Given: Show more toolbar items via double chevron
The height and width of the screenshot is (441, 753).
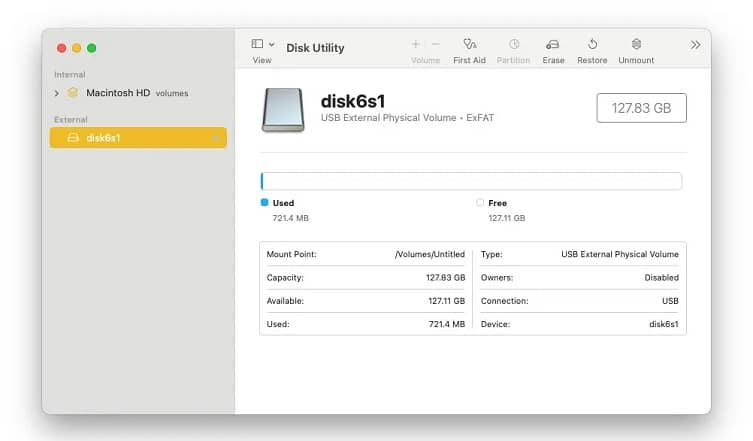Looking at the screenshot, I should pyautogui.click(x=695, y=45).
